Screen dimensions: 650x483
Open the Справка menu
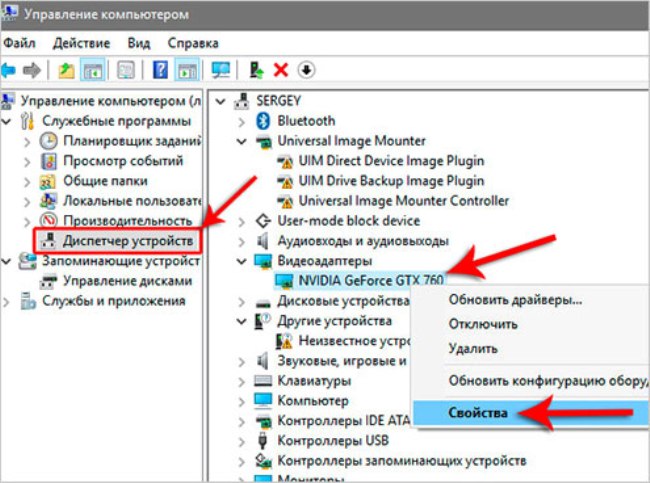coord(193,44)
